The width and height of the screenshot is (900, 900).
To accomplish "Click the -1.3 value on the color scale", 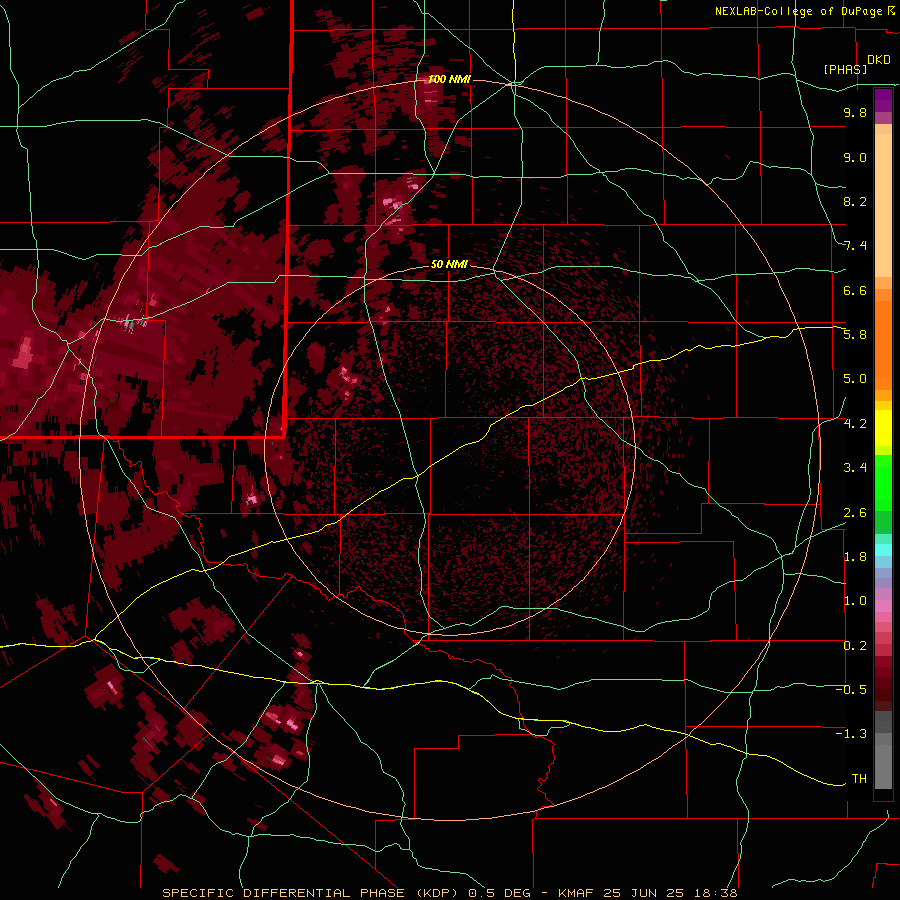I will 851,734.
